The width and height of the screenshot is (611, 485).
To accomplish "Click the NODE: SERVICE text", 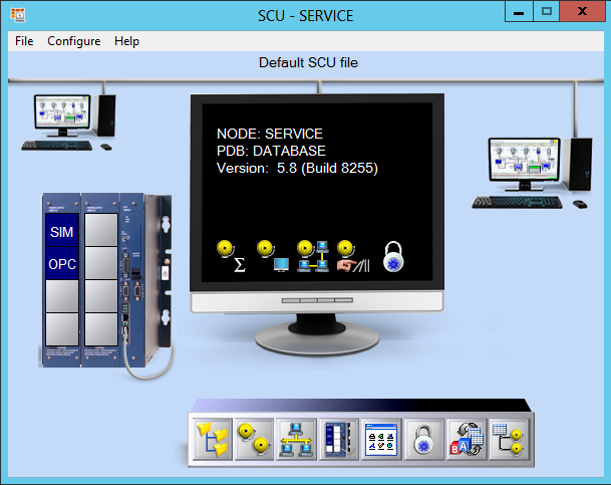I will tap(269, 134).
